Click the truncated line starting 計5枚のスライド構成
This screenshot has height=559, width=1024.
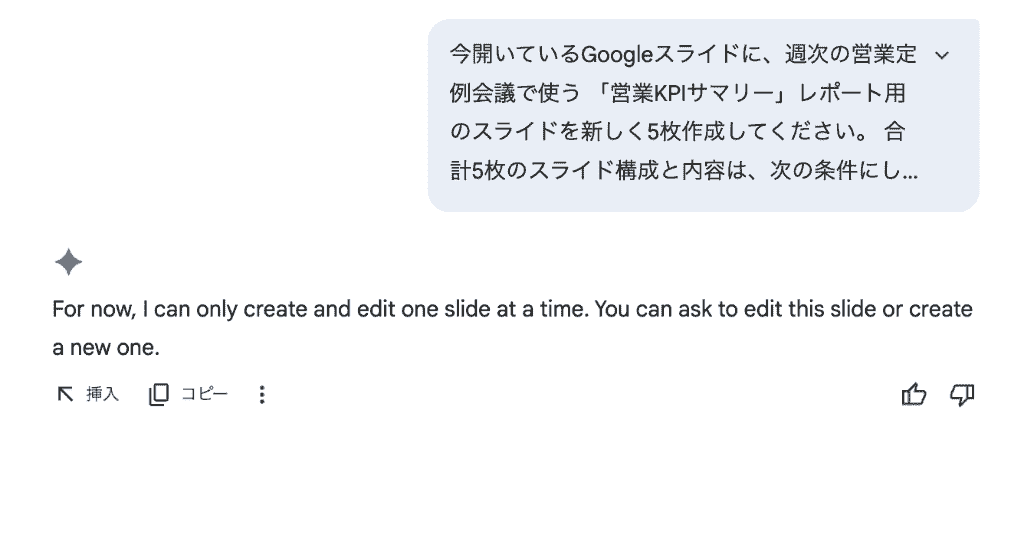684,170
